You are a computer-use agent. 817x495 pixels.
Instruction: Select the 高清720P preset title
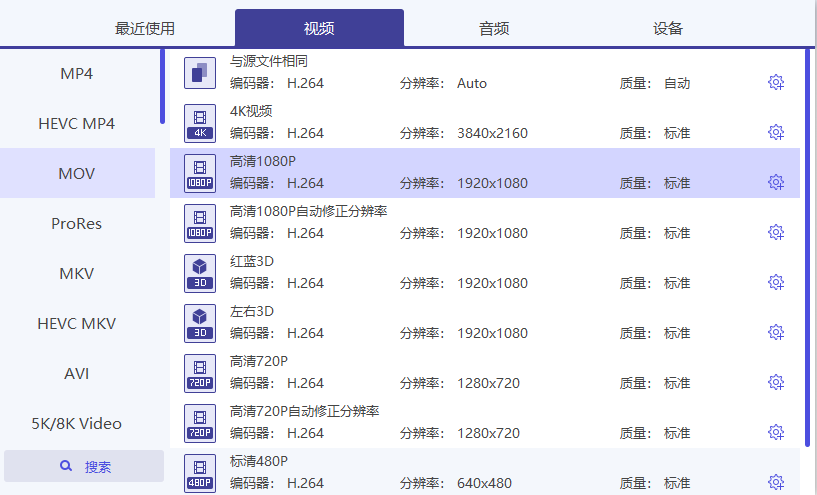259,361
